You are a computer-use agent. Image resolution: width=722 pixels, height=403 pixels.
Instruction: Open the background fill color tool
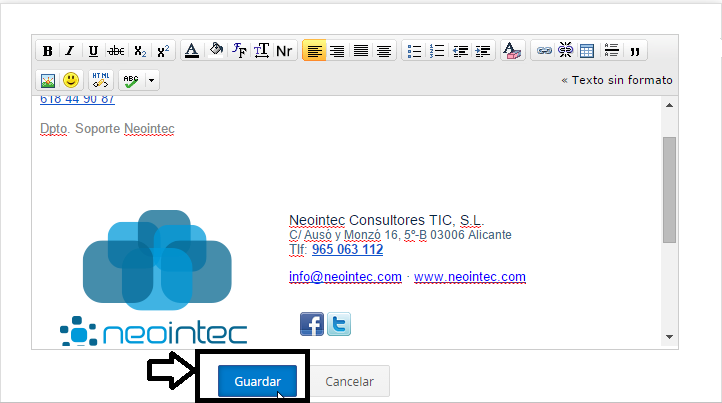tap(215, 51)
